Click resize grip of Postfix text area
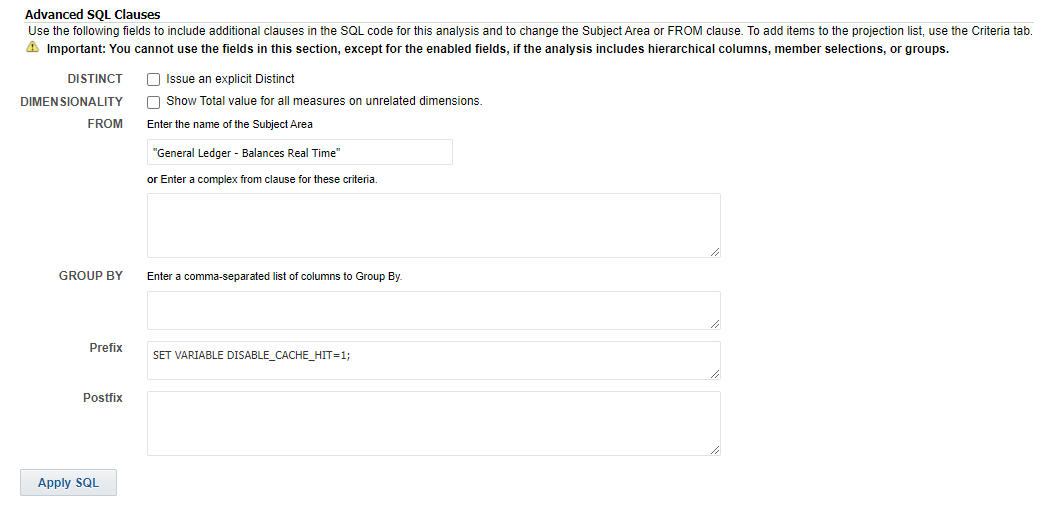This screenshot has width=1055, height=516. [715, 449]
